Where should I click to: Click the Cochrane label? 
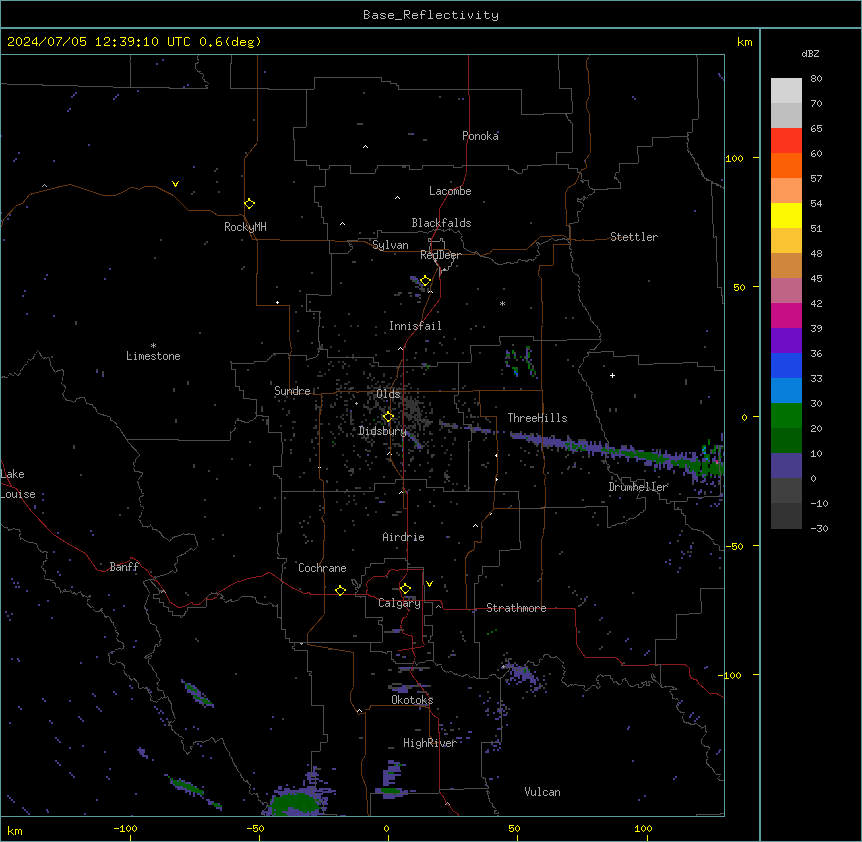pyautogui.click(x=322, y=568)
